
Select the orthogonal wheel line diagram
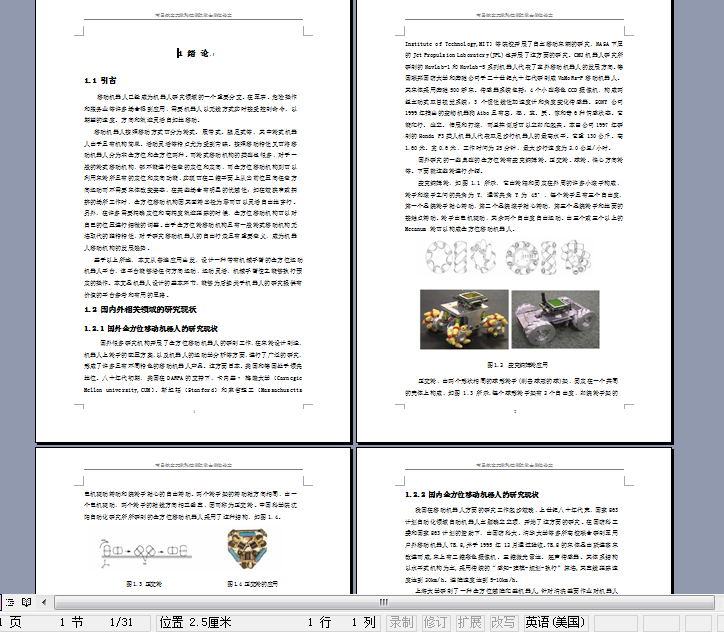[145, 551]
